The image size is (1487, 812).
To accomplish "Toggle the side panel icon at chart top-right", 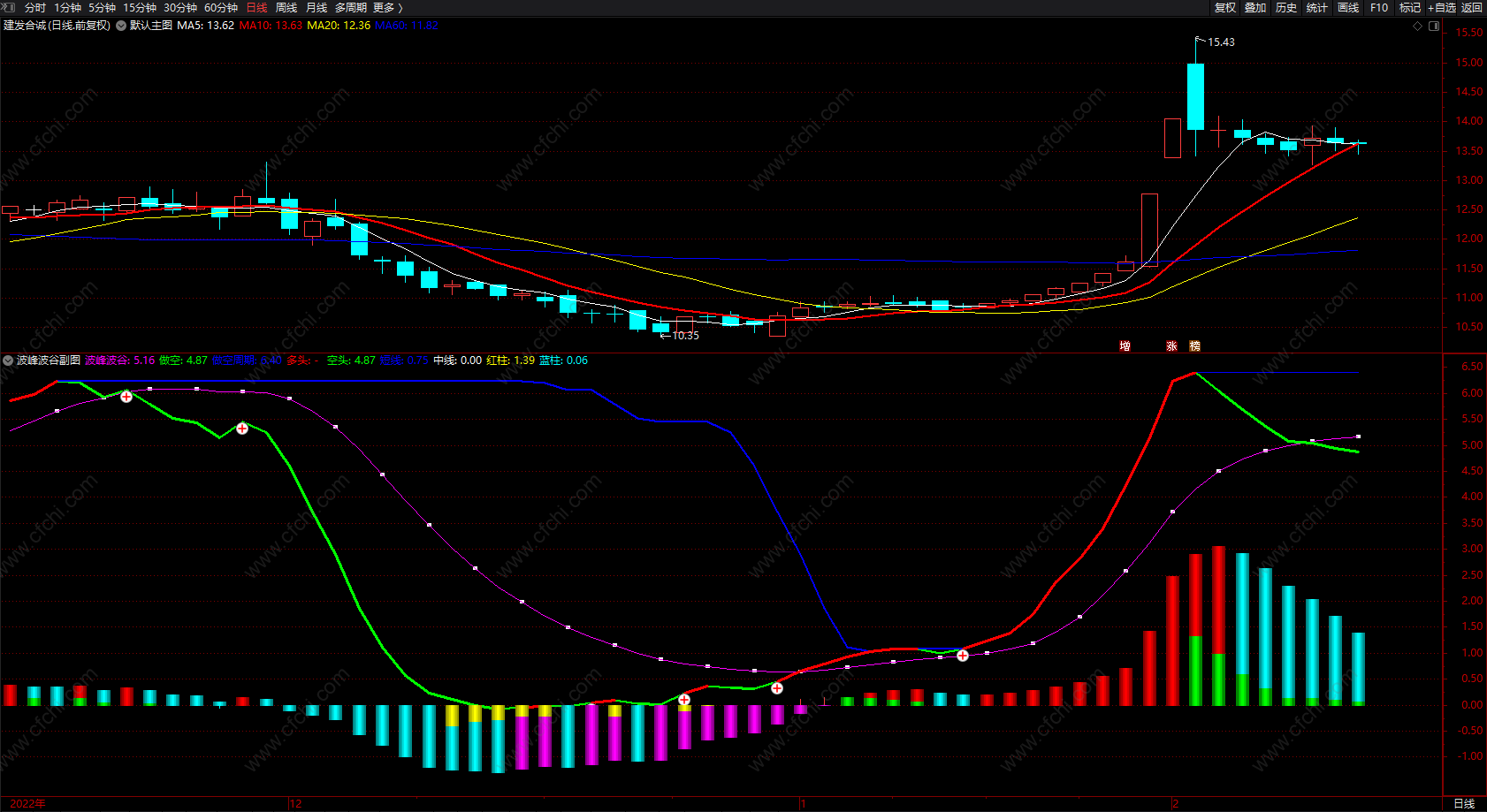I will point(1434,27).
